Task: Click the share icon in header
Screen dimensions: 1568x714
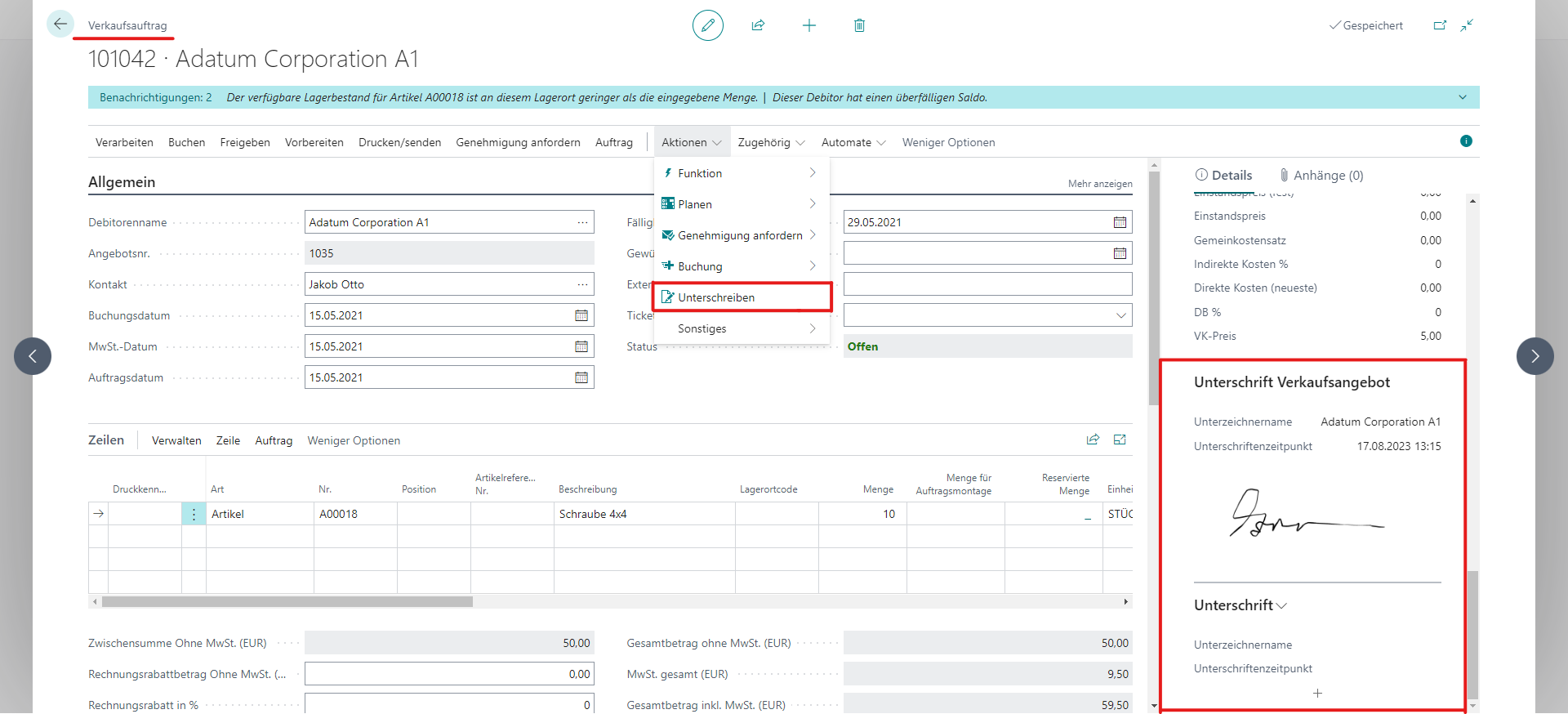Action: tap(758, 25)
